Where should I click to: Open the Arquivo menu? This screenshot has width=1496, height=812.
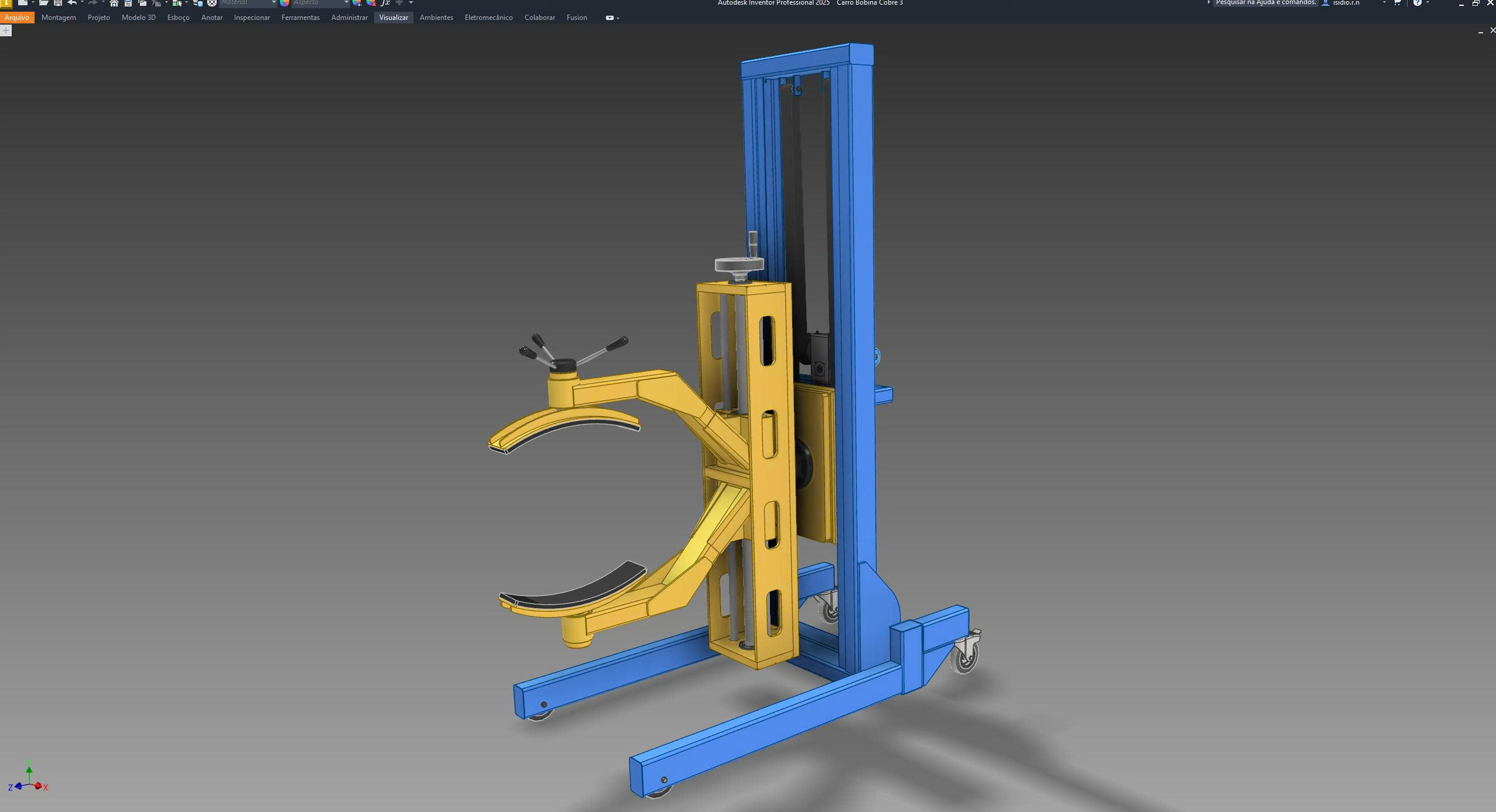[17, 18]
